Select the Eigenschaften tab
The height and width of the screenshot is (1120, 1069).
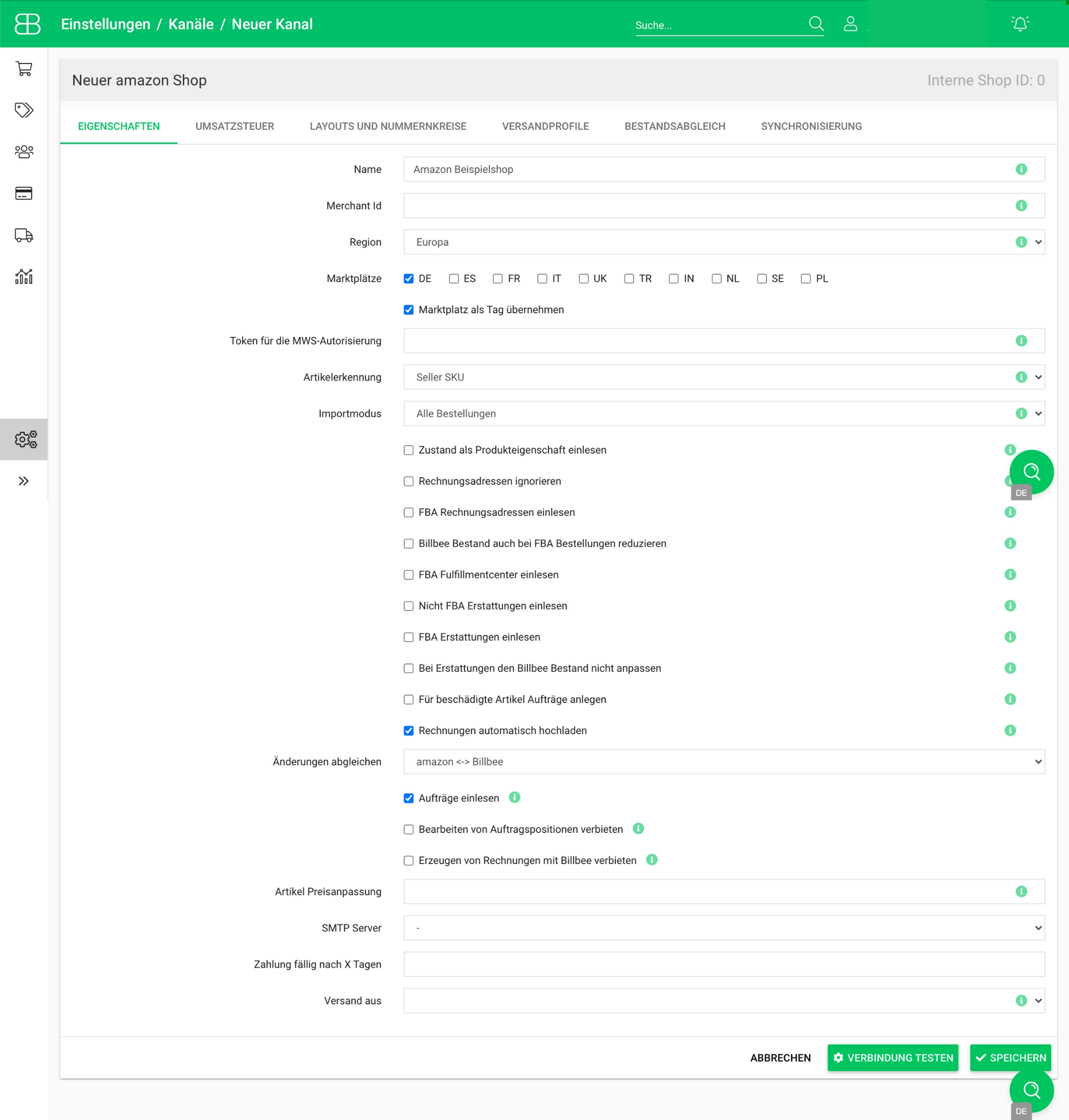point(119,127)
